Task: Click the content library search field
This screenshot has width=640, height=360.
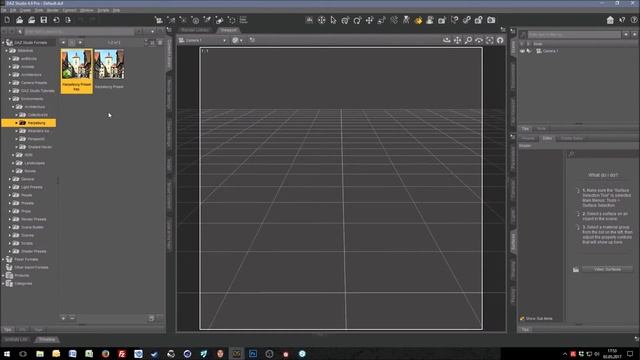Action: pyautogui.click(x=79, y=31)
